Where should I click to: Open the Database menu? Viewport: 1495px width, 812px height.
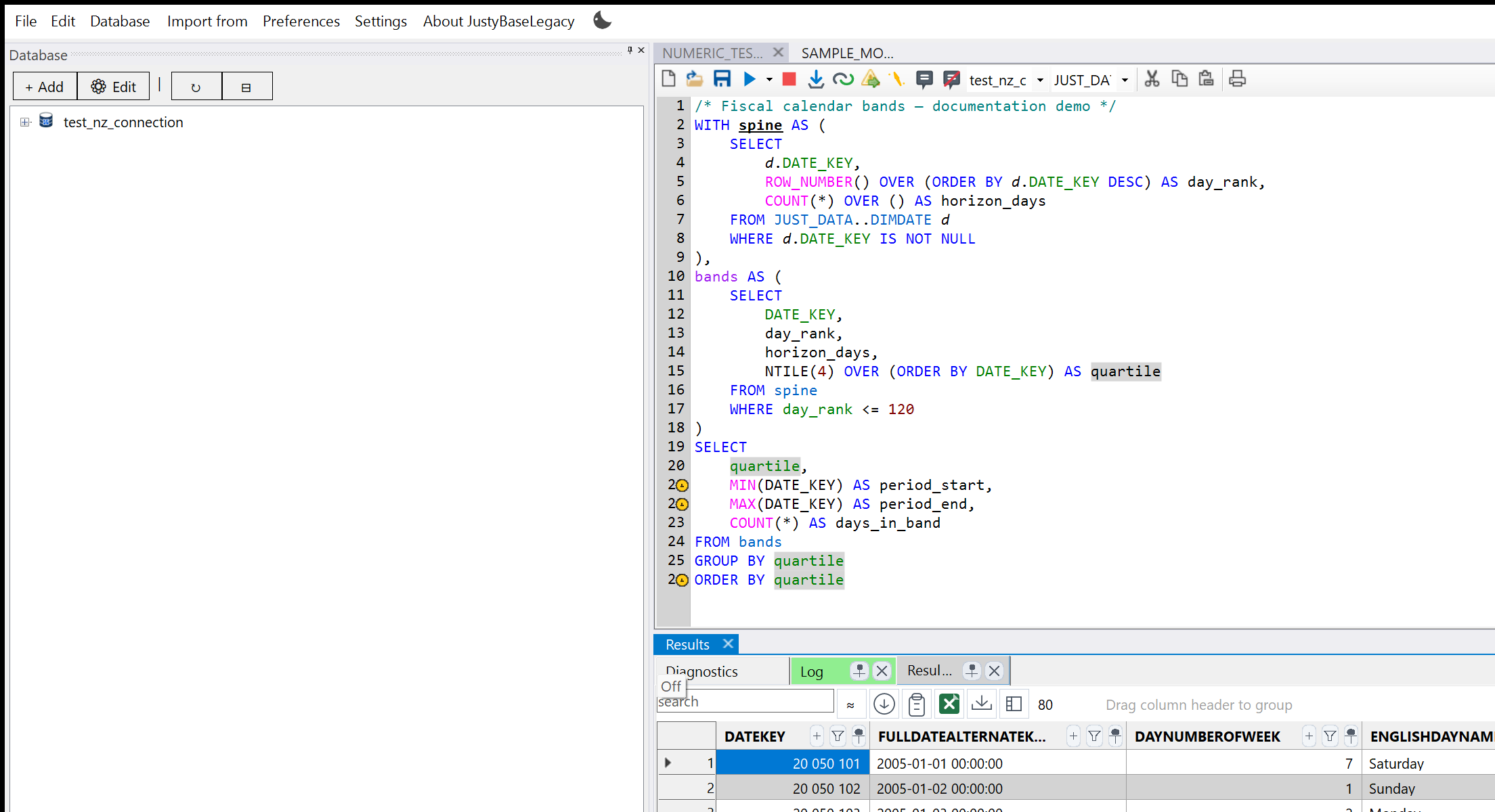tap(120, 21)
